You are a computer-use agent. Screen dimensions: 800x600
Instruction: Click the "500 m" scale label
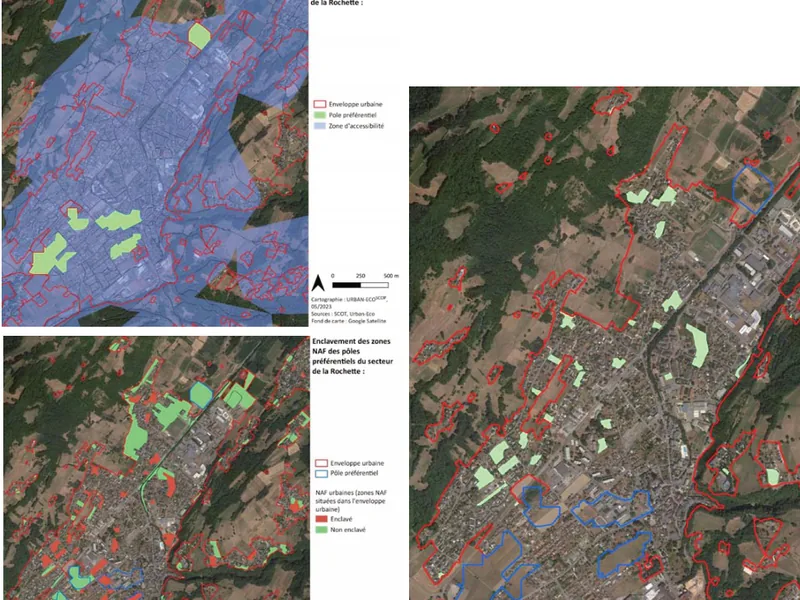[x=391, y=276]
